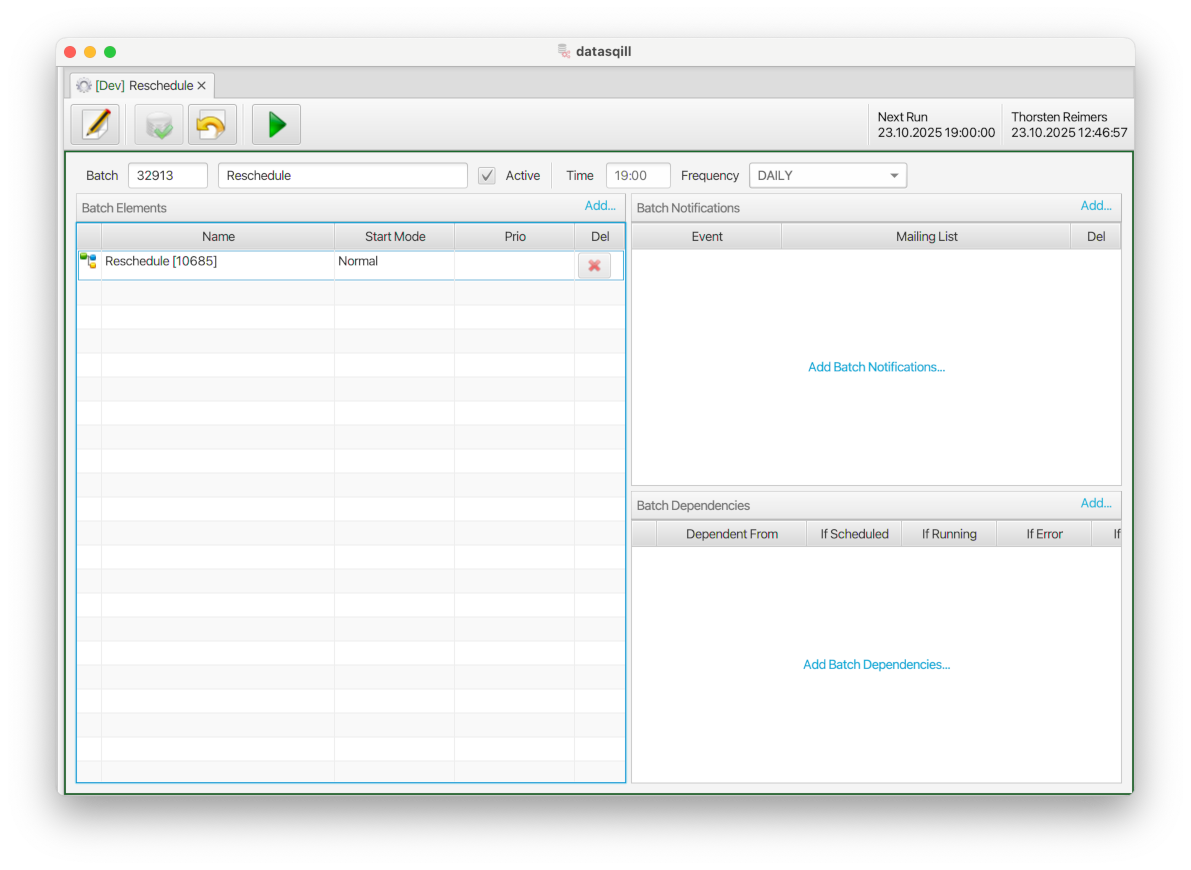Click the gear icon on the Reschedule tab

(x=84, y=85)
